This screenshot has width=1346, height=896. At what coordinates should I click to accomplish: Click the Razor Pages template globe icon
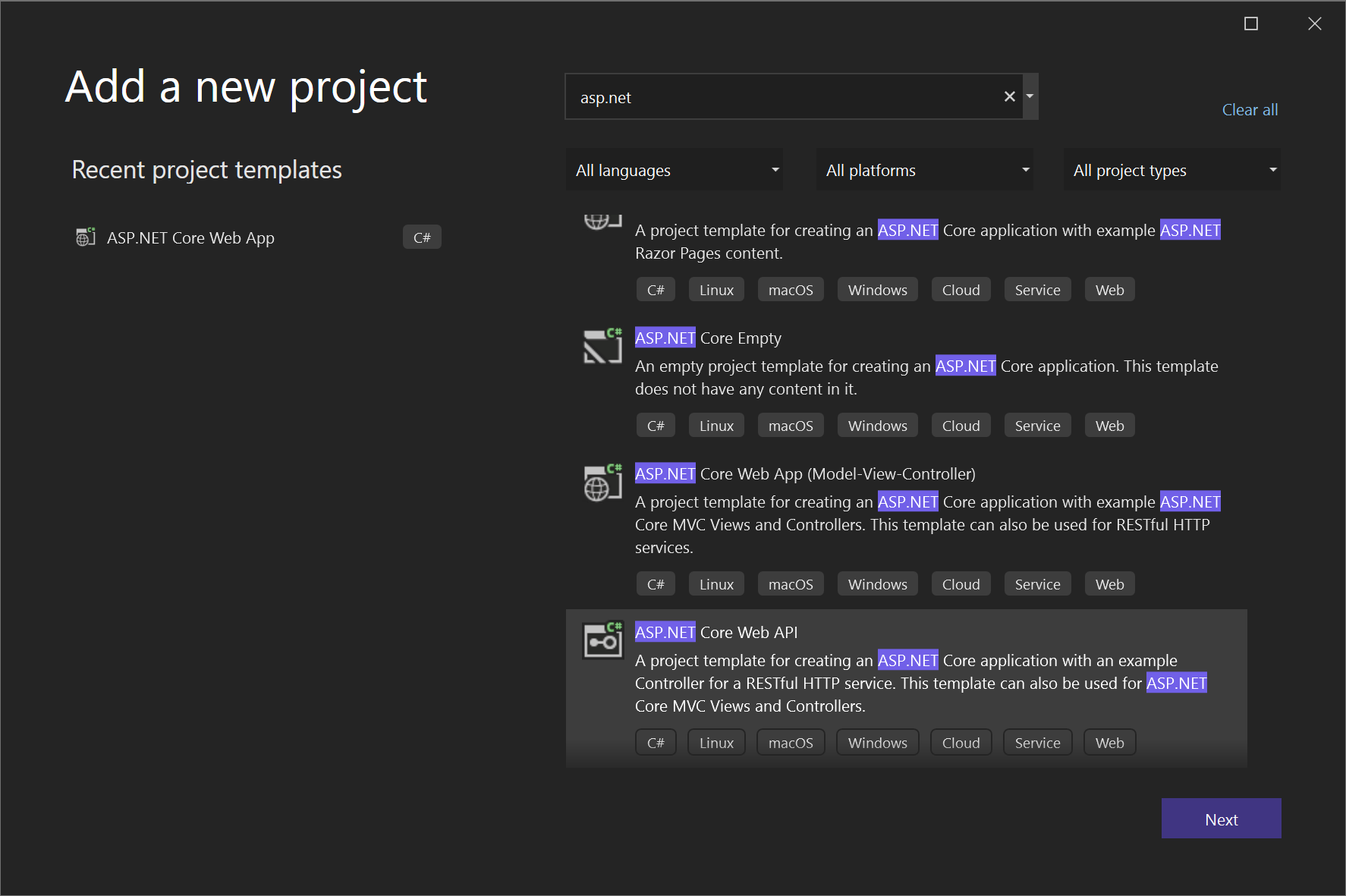point(602,222)
